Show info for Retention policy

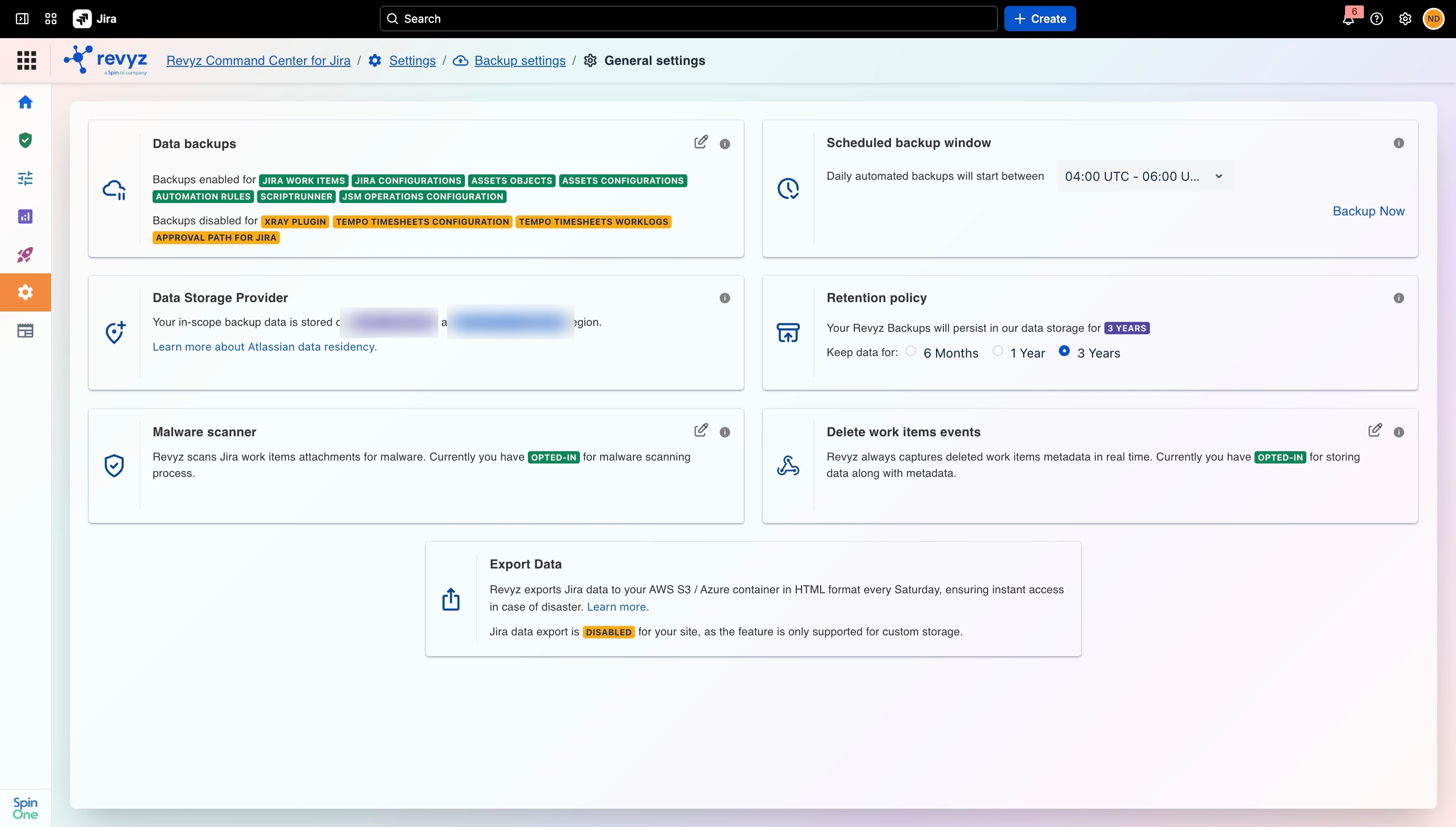point(1399,298)
